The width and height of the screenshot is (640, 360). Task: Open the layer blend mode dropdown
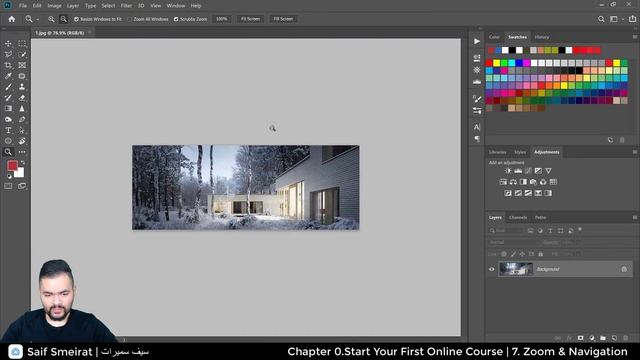[x=513, y=242]
